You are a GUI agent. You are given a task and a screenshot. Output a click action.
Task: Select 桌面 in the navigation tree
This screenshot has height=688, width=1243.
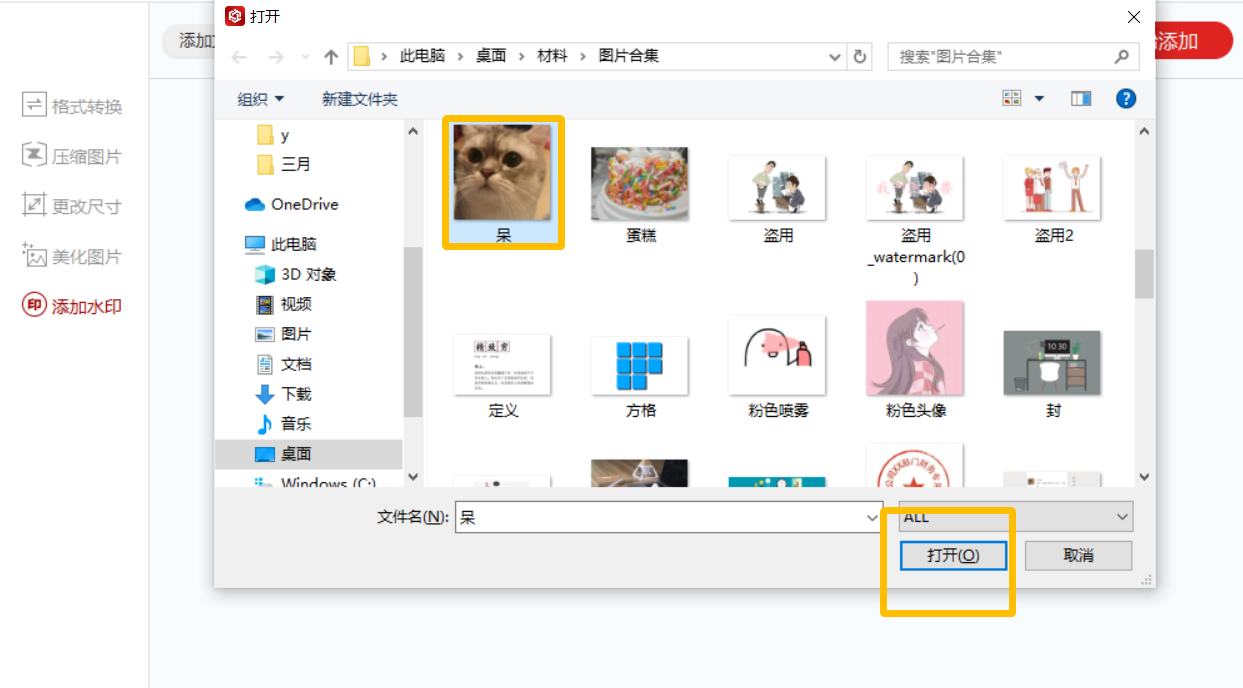tap(309, 454)
